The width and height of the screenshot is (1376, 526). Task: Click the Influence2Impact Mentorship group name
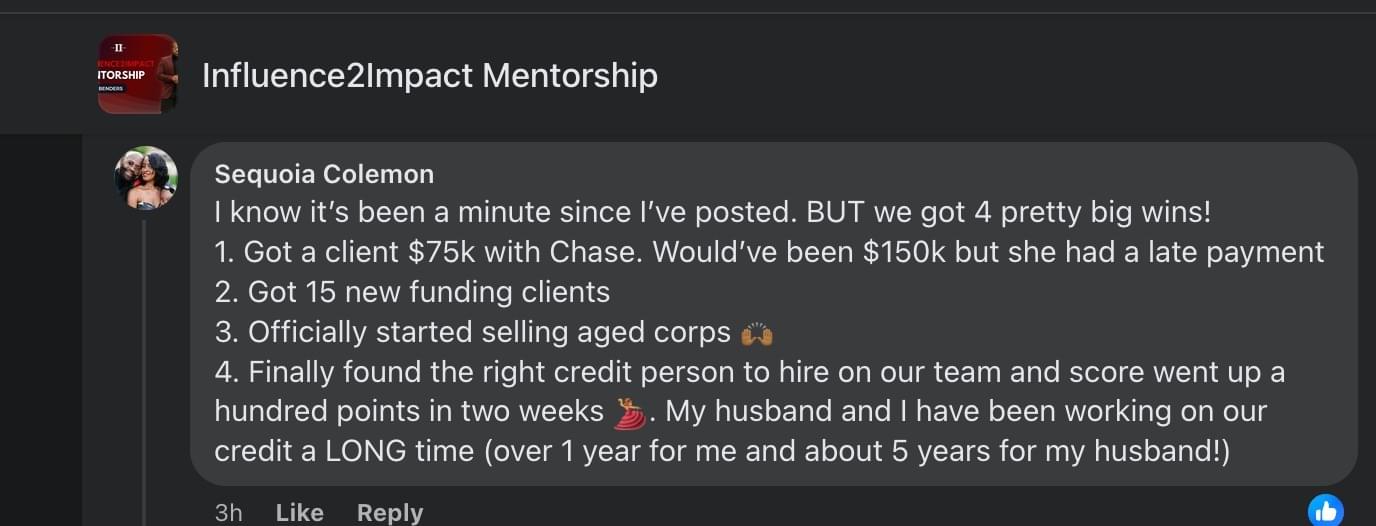click(430, 75)
